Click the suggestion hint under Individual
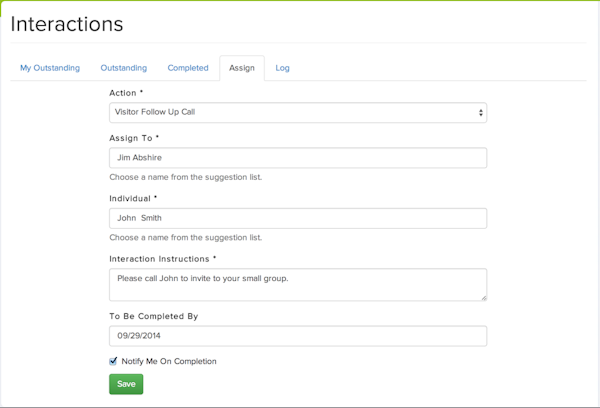 point(186,238)
